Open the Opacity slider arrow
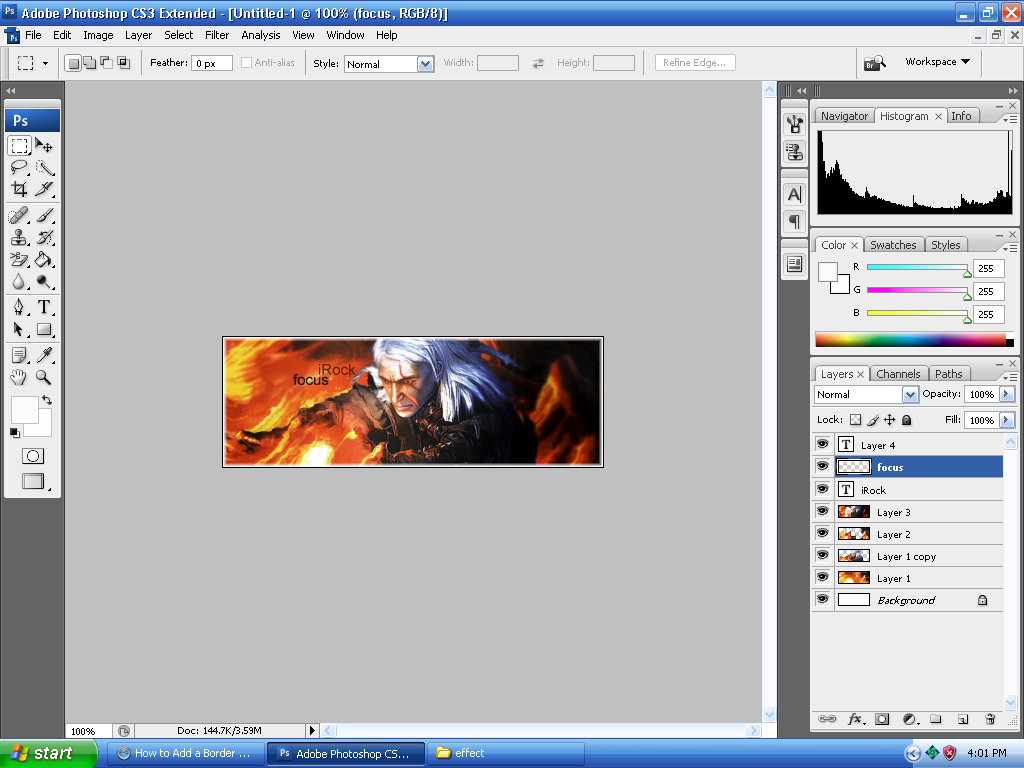This screenshot has width=1024, height=768. [x=1007, y=394]
